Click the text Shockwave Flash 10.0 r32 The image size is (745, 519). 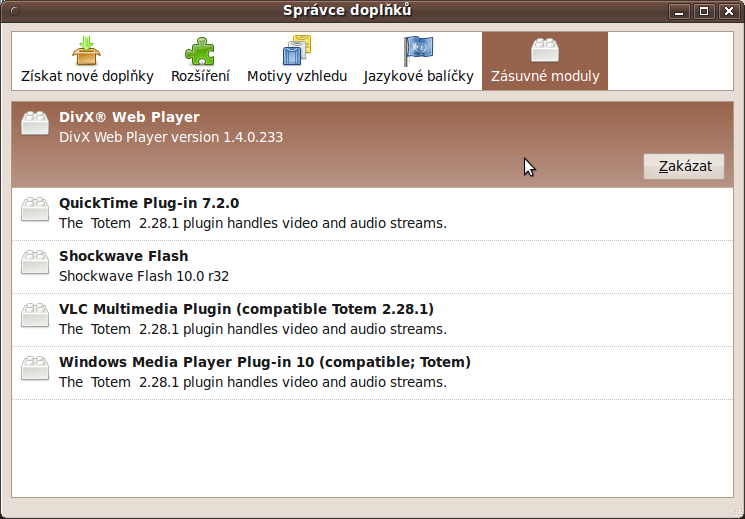pyautogui.click(x=144, y=276)
